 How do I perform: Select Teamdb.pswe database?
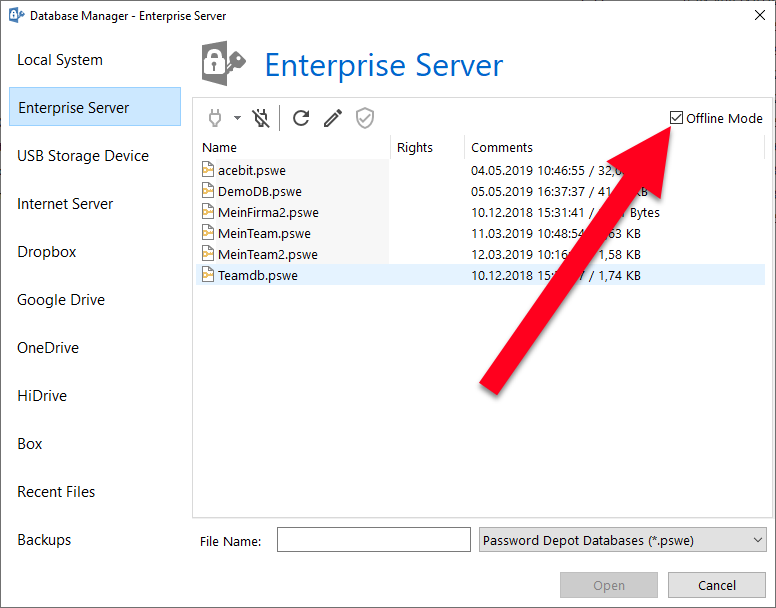(x=481, y=275)
